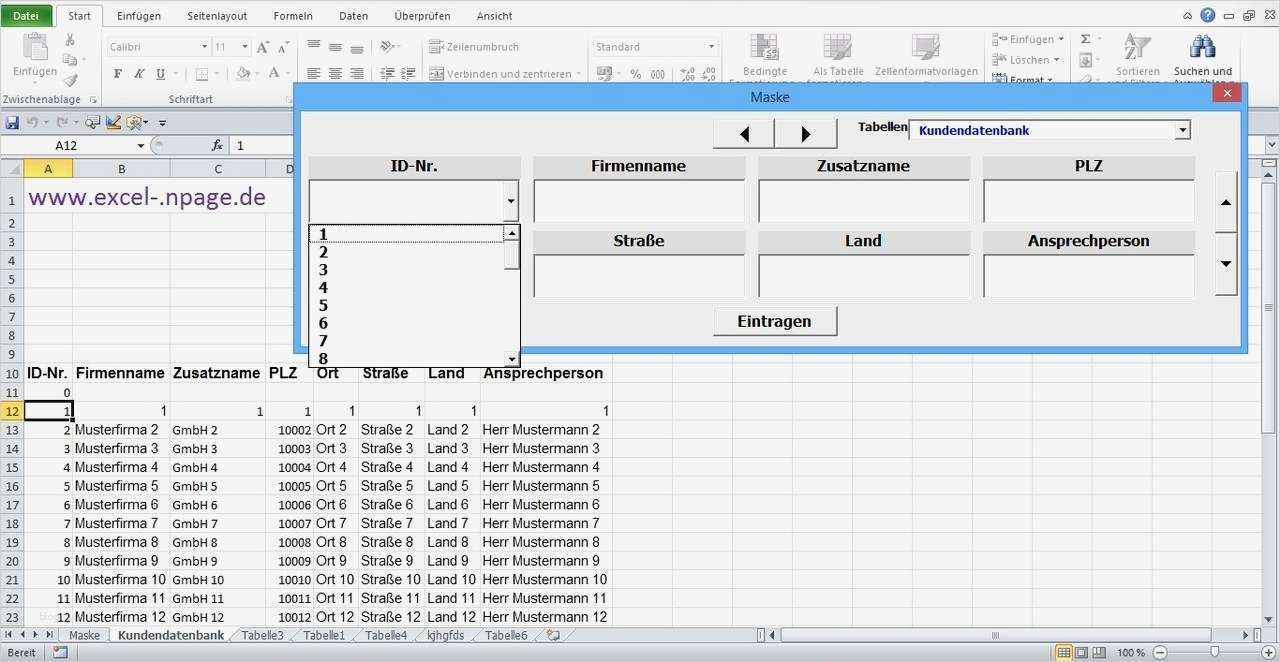The width and height of the screenshot is (1280, 662).
Task: Click the next record right arrow button
Action: coord(806,133)
